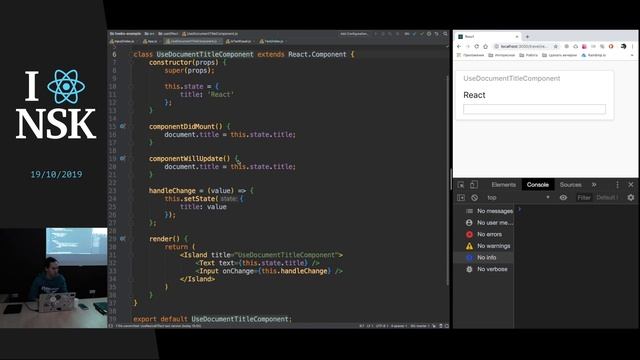Image resolution: width=640 pixels, height=360 pixels.
Task: Open Chrome three-dot menu
Action: click(633, 47)
